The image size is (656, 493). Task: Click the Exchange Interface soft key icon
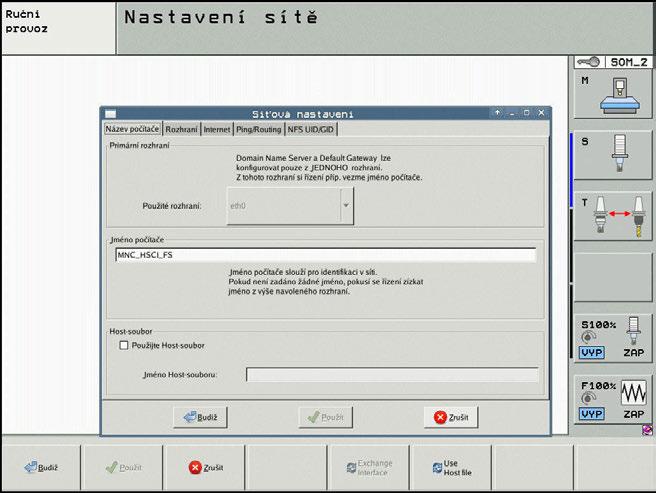pos(351,468)
